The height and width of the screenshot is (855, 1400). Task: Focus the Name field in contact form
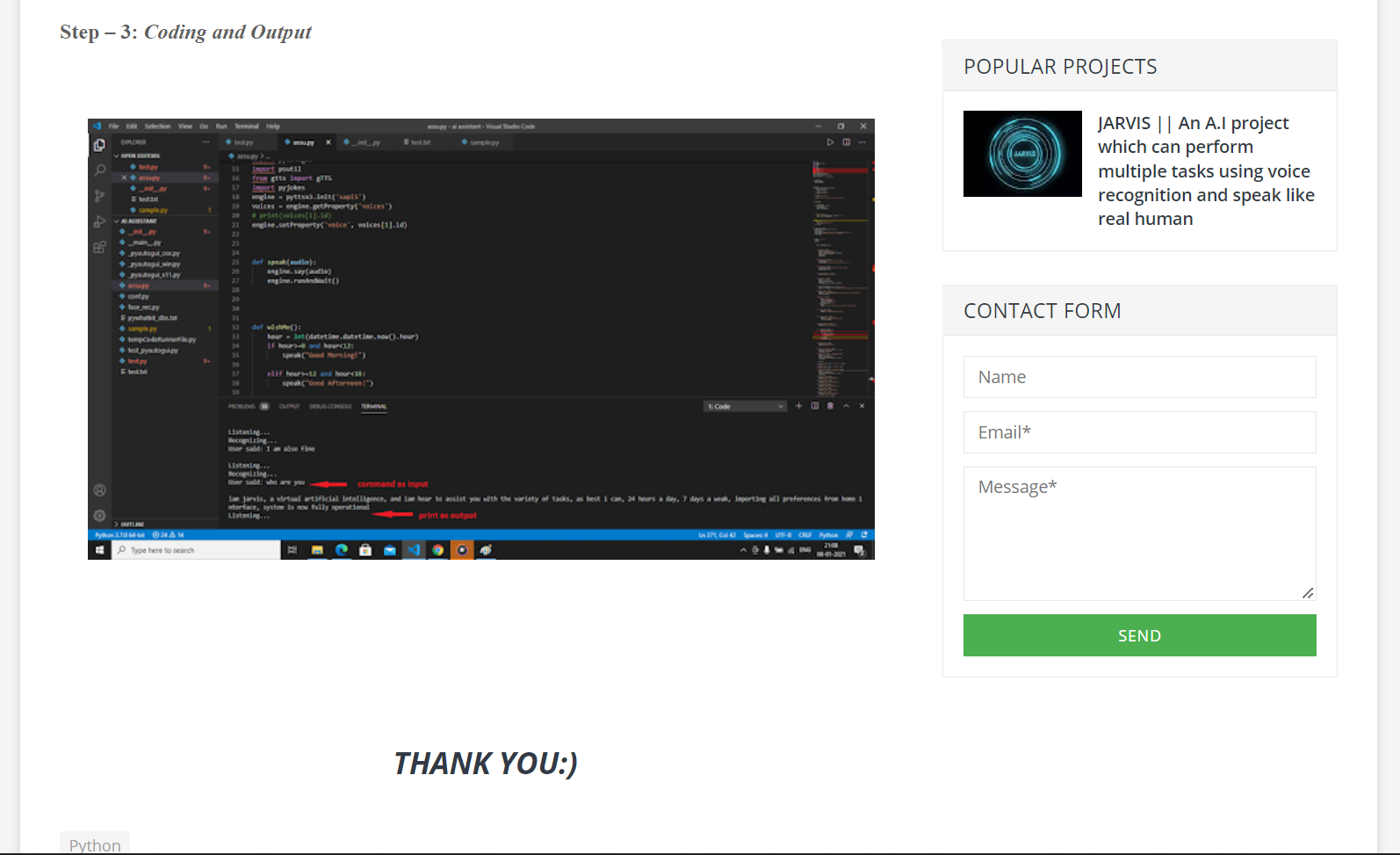tap(1139, 377)
